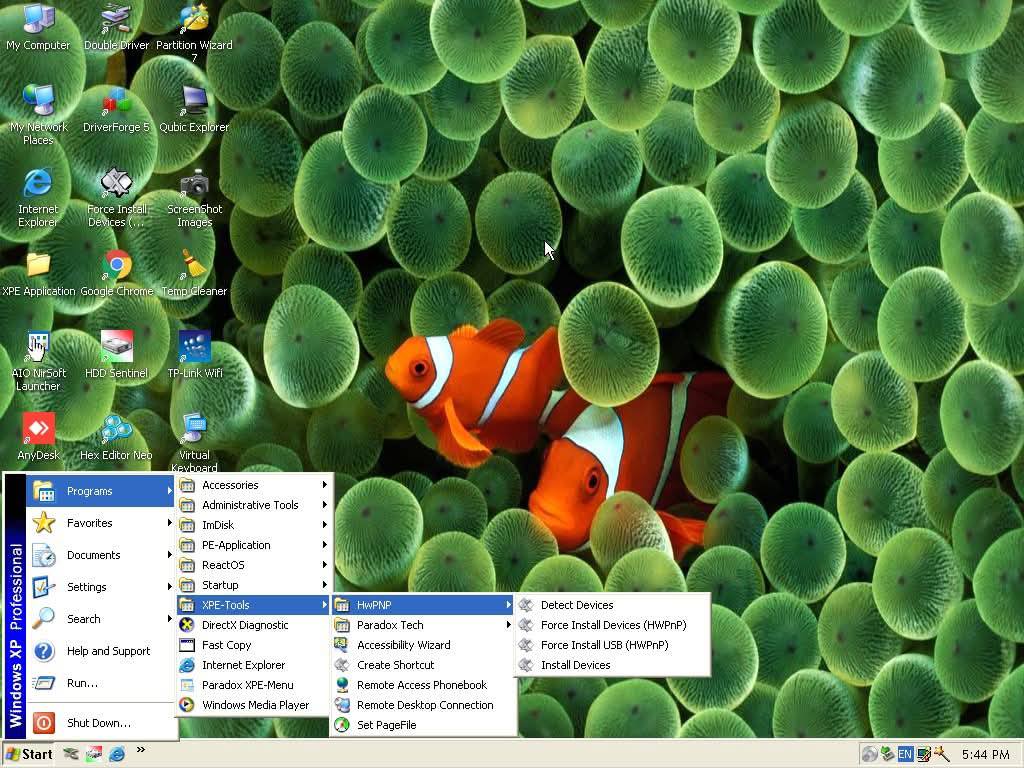This screenshot has width=1024, height=768.
Task: Open My Network Places icon
Action: point(39,114)
